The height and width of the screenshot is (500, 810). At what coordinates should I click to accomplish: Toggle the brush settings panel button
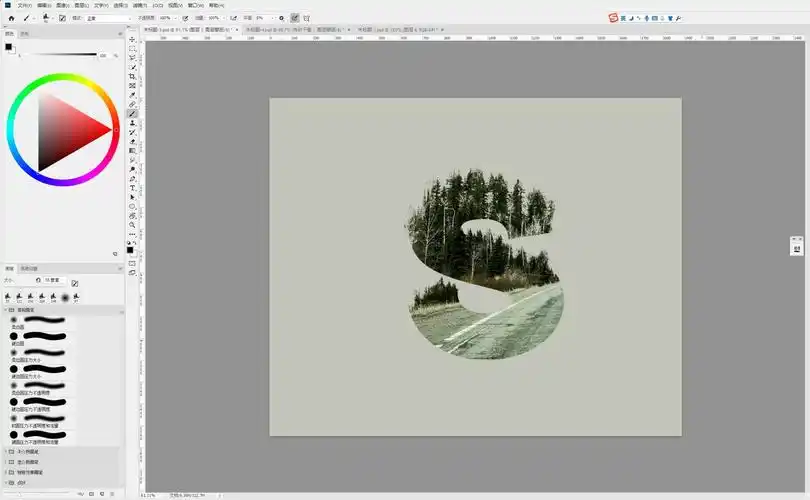click(x=63, y=18)
